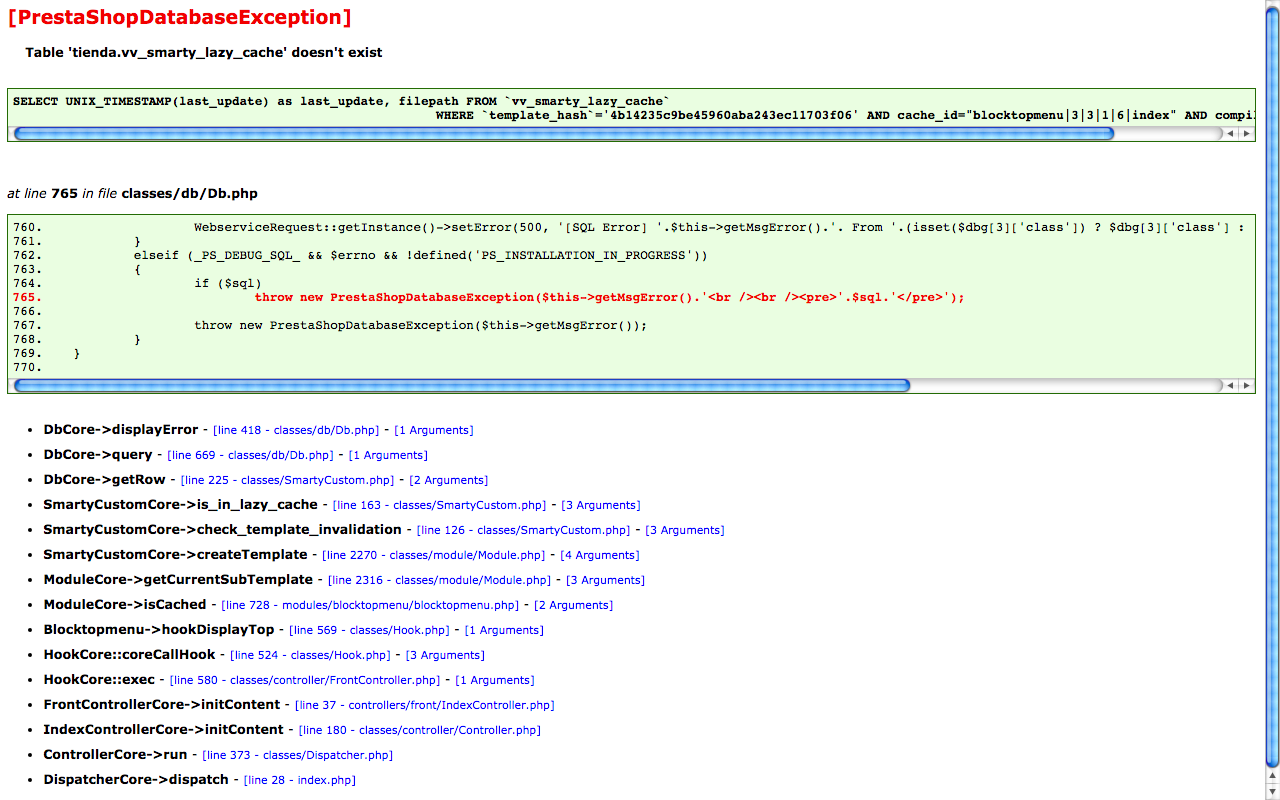The width and height of the screenshot is (1280, 800).
Task: Click the 'Table tienda.vv_smarty_lazy_cache doesn't exist' message
Action: pyautogui.click(x=204, y=52)
